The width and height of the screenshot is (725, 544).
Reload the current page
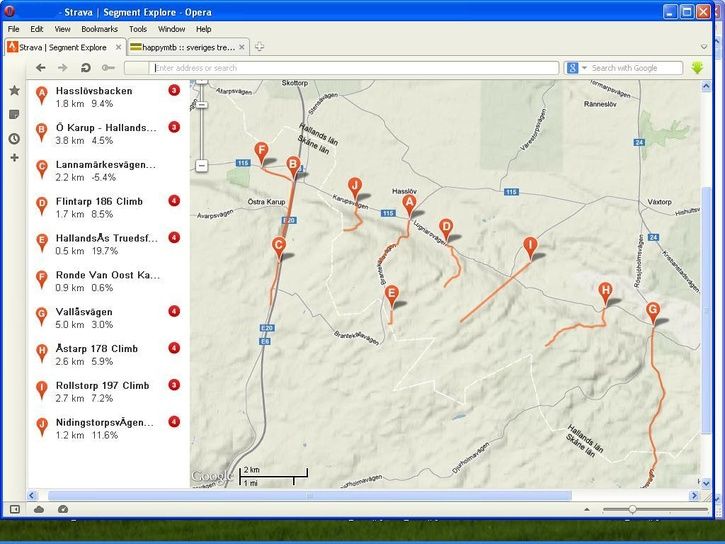pyautogui.click(x=86, y=68)
